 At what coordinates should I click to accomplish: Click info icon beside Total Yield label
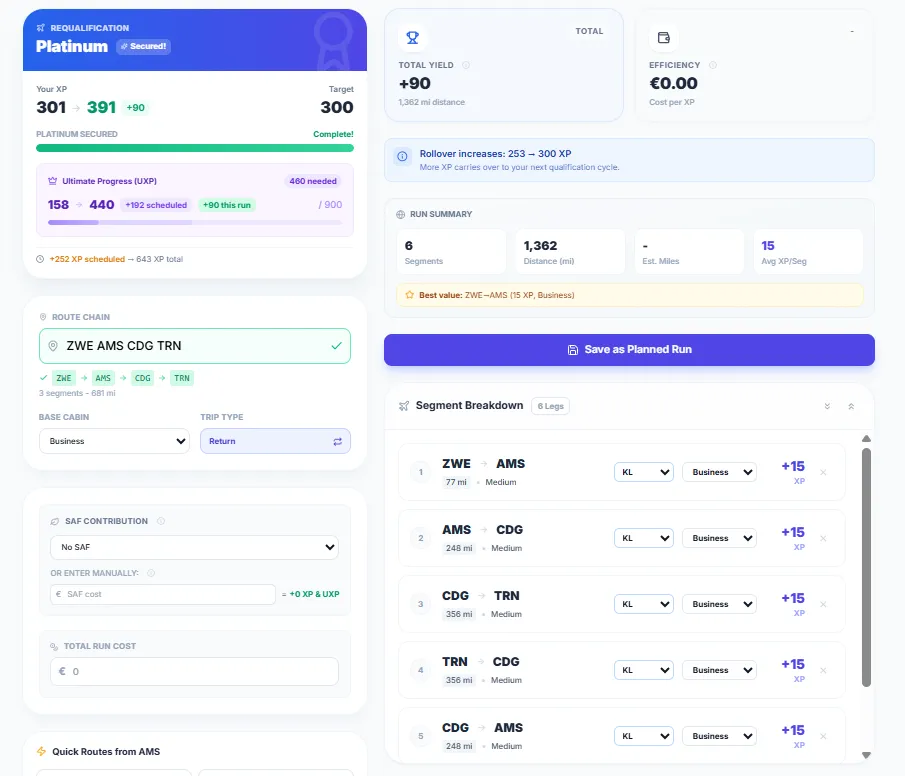pos(467,65)
